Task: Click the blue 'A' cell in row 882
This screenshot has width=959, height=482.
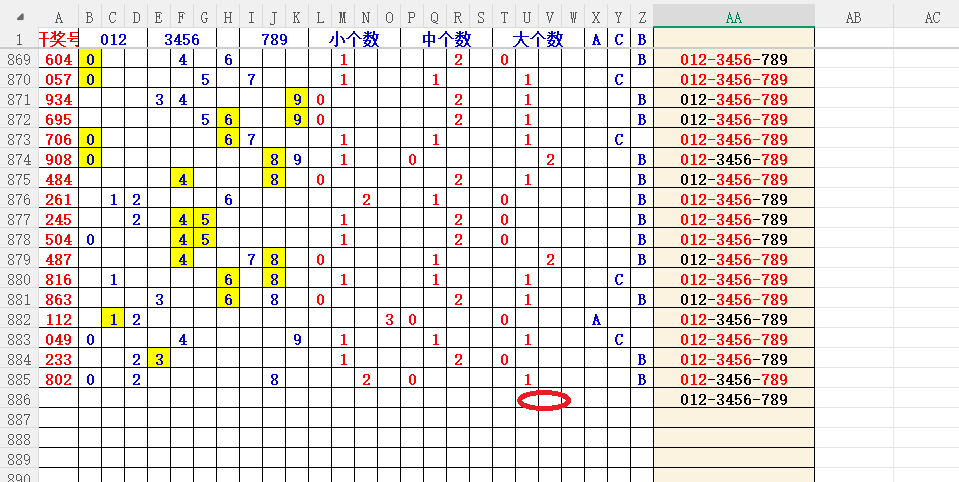Action: click(596, 319)
